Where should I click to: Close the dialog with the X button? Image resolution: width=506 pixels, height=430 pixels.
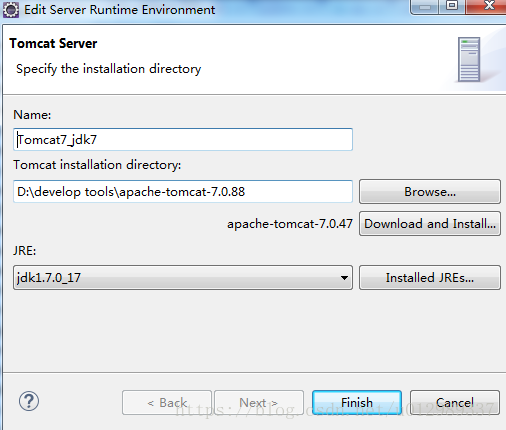pos(487,6)
